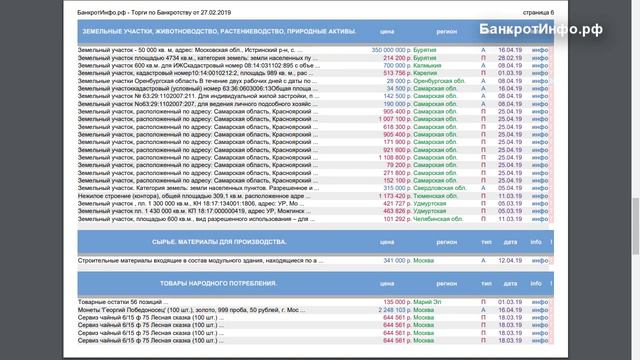Screen dimensions: 640x360
Task: Open the инфо link in the 463 826 р. Удмуртская row
Action: click(540, 211)
